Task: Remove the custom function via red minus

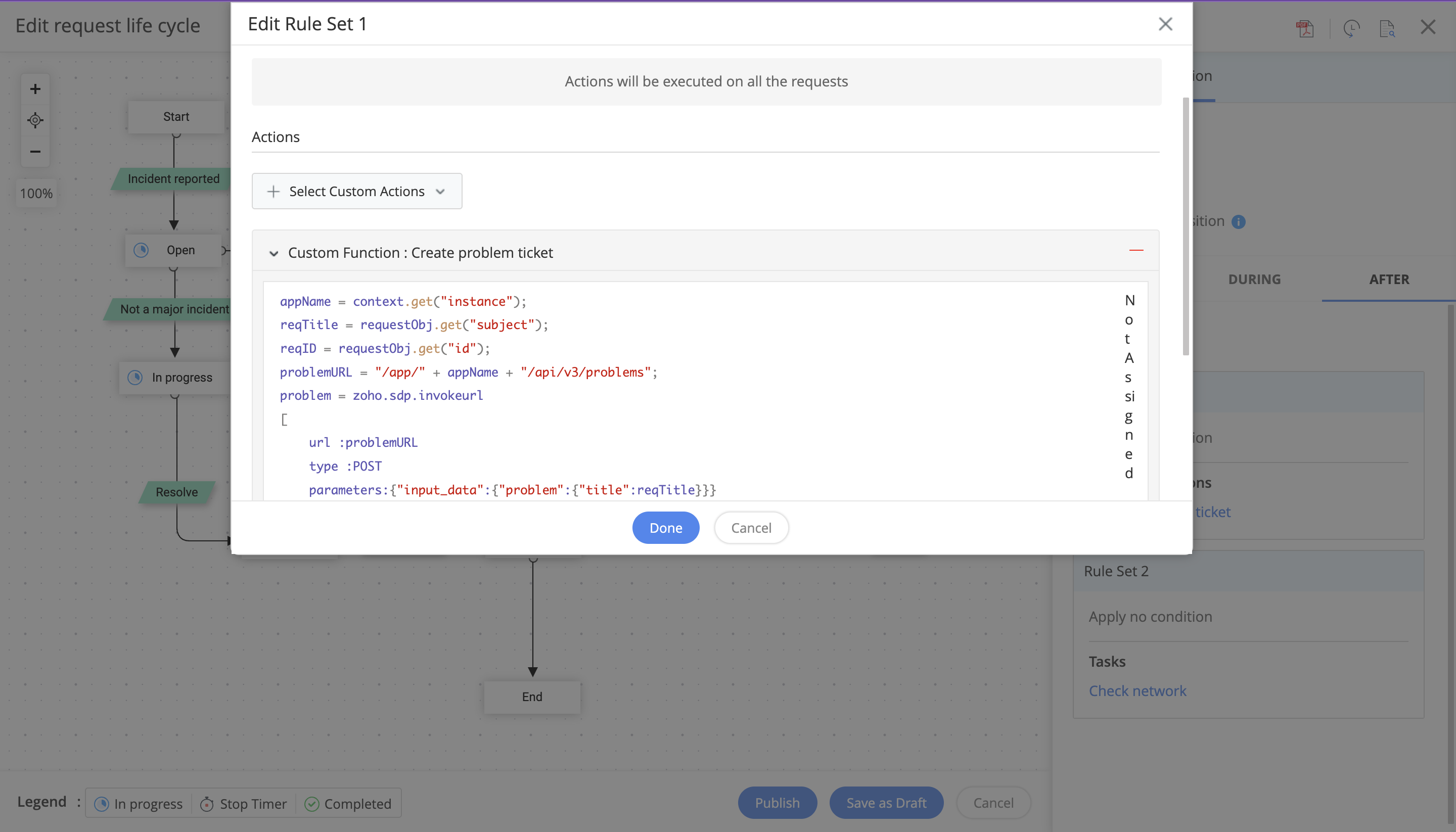Action: tap(1136, 250)
